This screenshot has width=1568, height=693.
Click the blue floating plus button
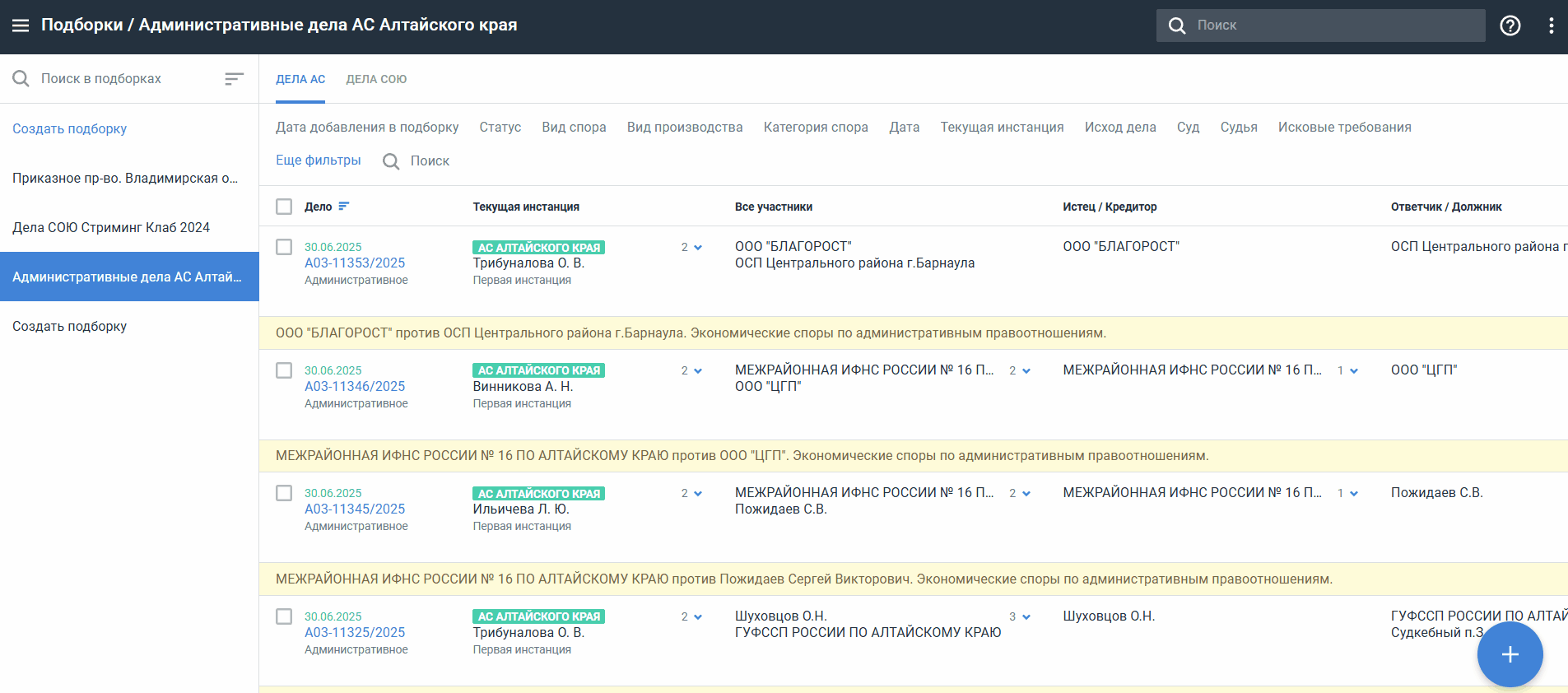coord(1510,654)
